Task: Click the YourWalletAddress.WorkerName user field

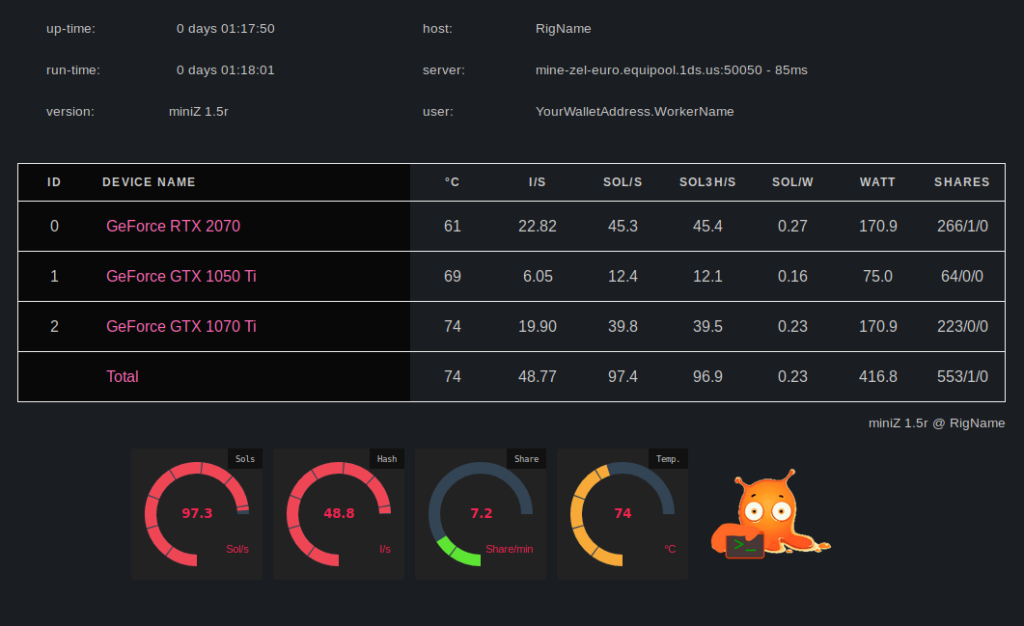Action: [x=634, y=111]
